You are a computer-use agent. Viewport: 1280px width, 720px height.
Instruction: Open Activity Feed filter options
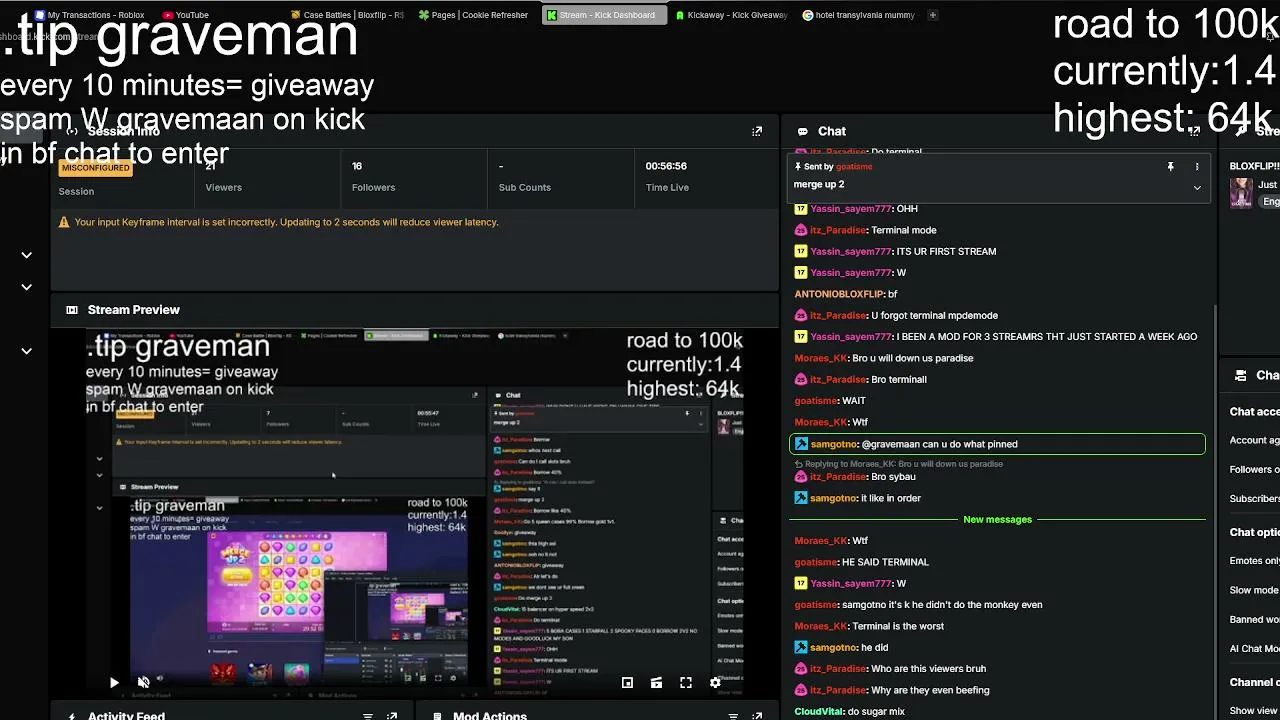368,716
